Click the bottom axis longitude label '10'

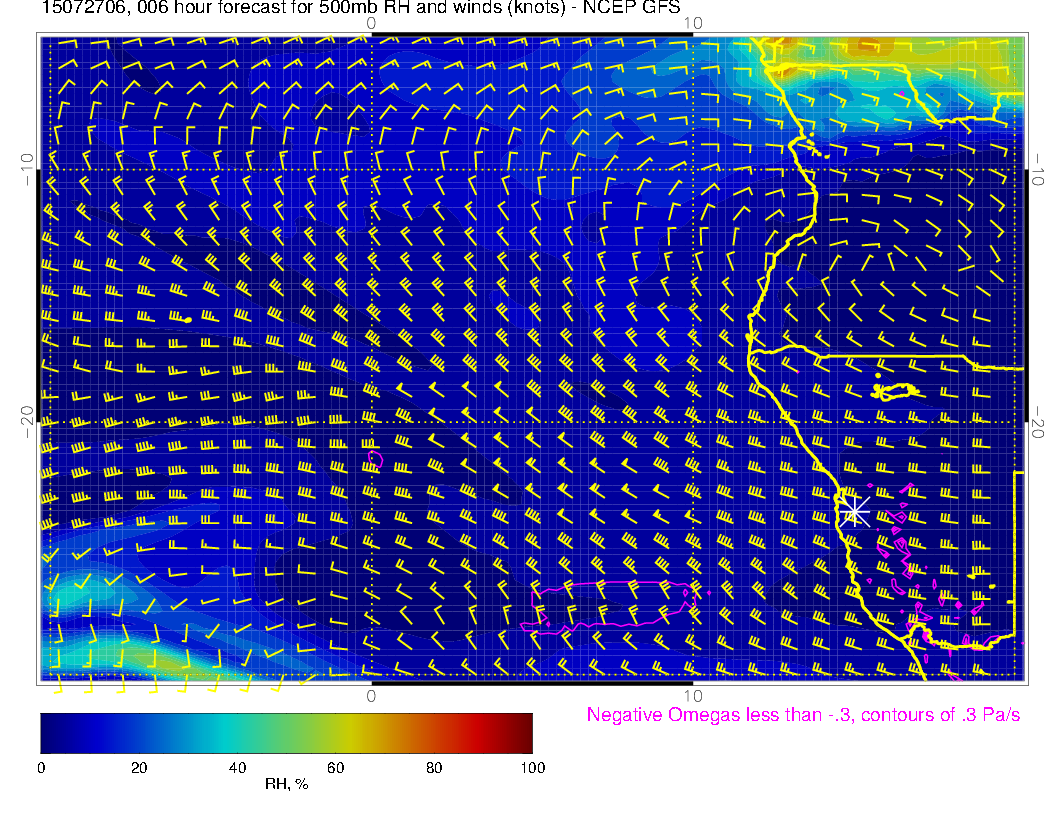693,695
